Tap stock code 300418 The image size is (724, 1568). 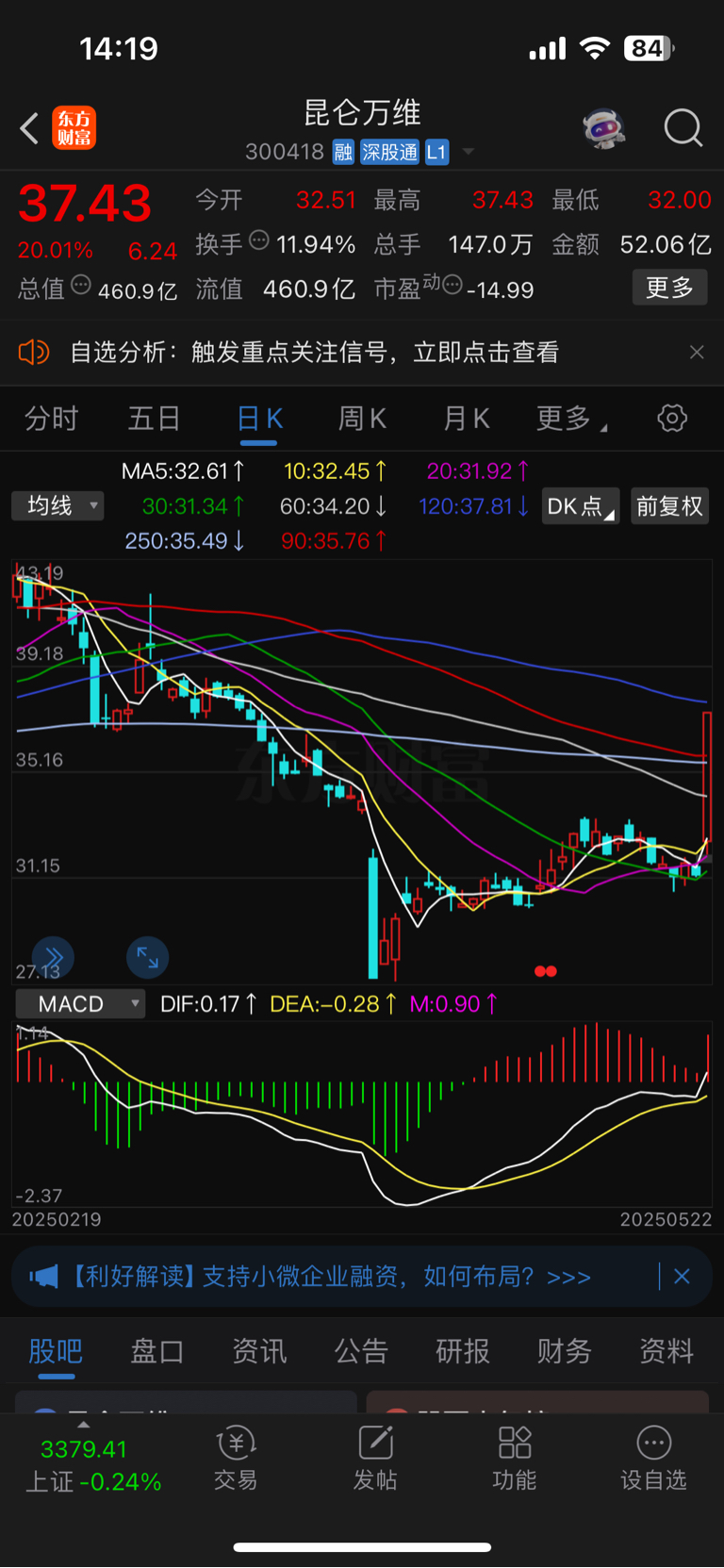pos(285,152)
